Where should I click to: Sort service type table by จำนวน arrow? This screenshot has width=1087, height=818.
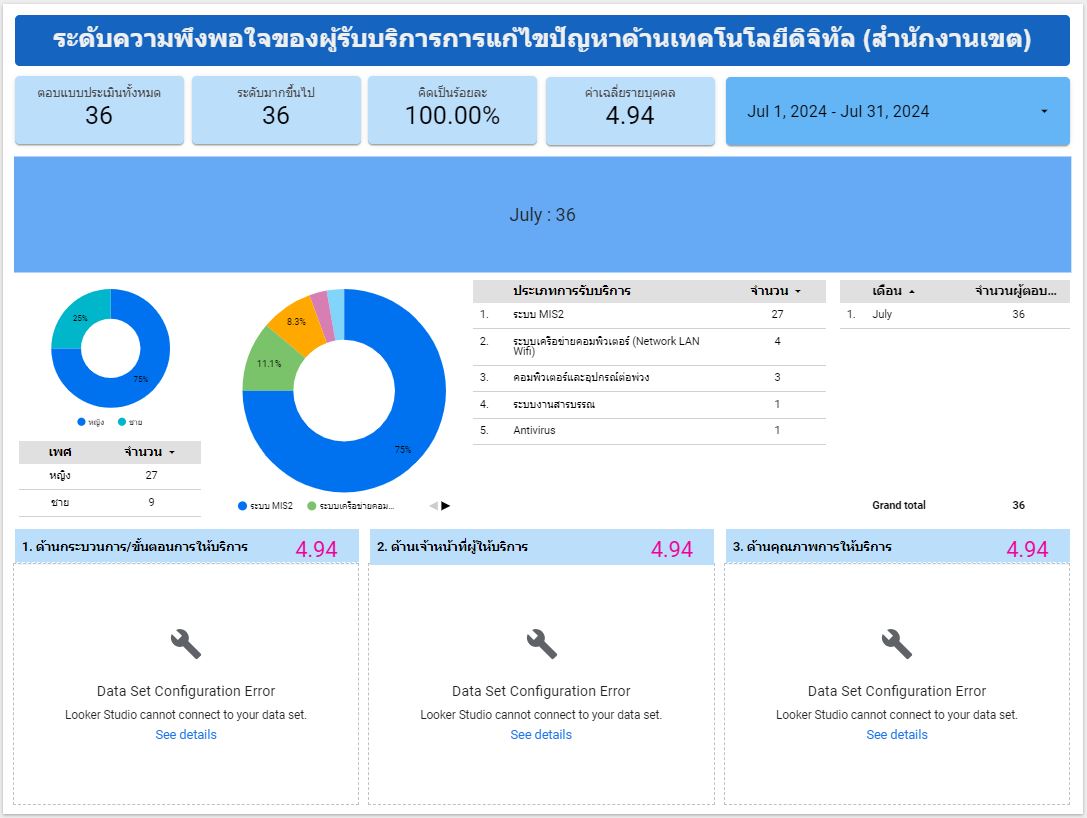[x=798, y=292]
